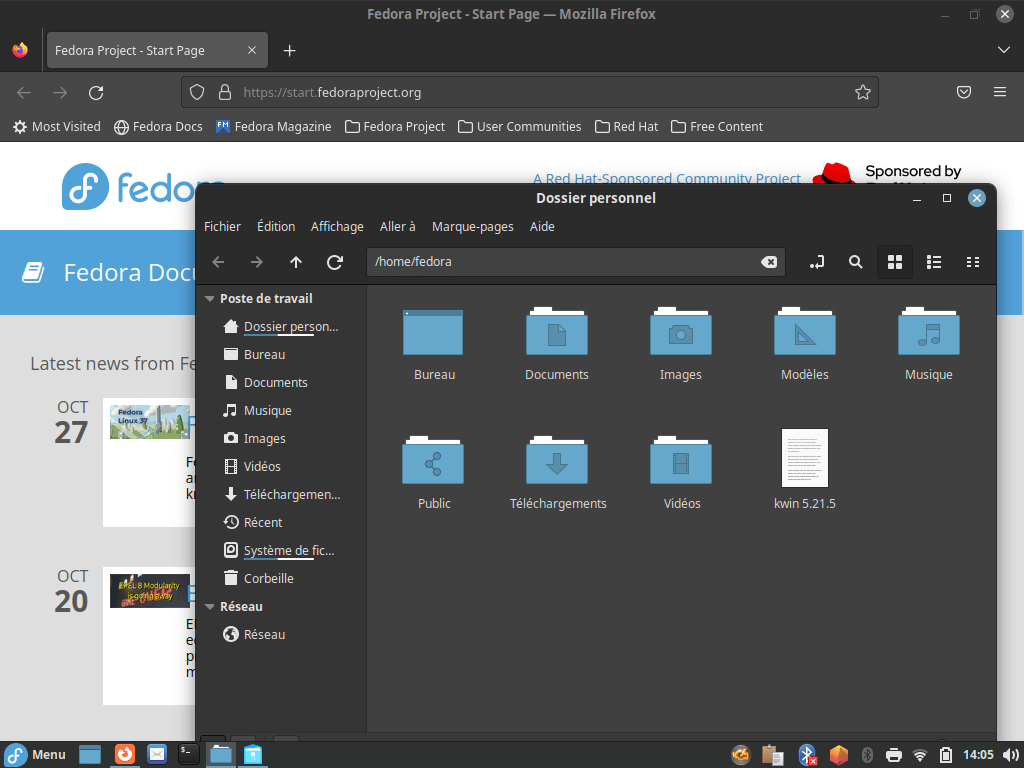Open the Aide menu
Viewport: 1024px width, 768px height.
[x=542, y=227]
